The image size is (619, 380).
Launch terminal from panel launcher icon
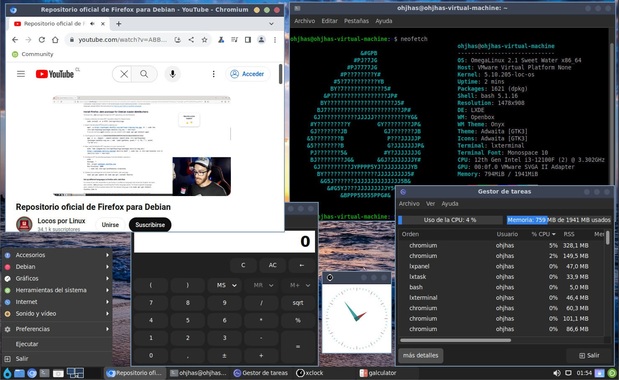point(45,373)
